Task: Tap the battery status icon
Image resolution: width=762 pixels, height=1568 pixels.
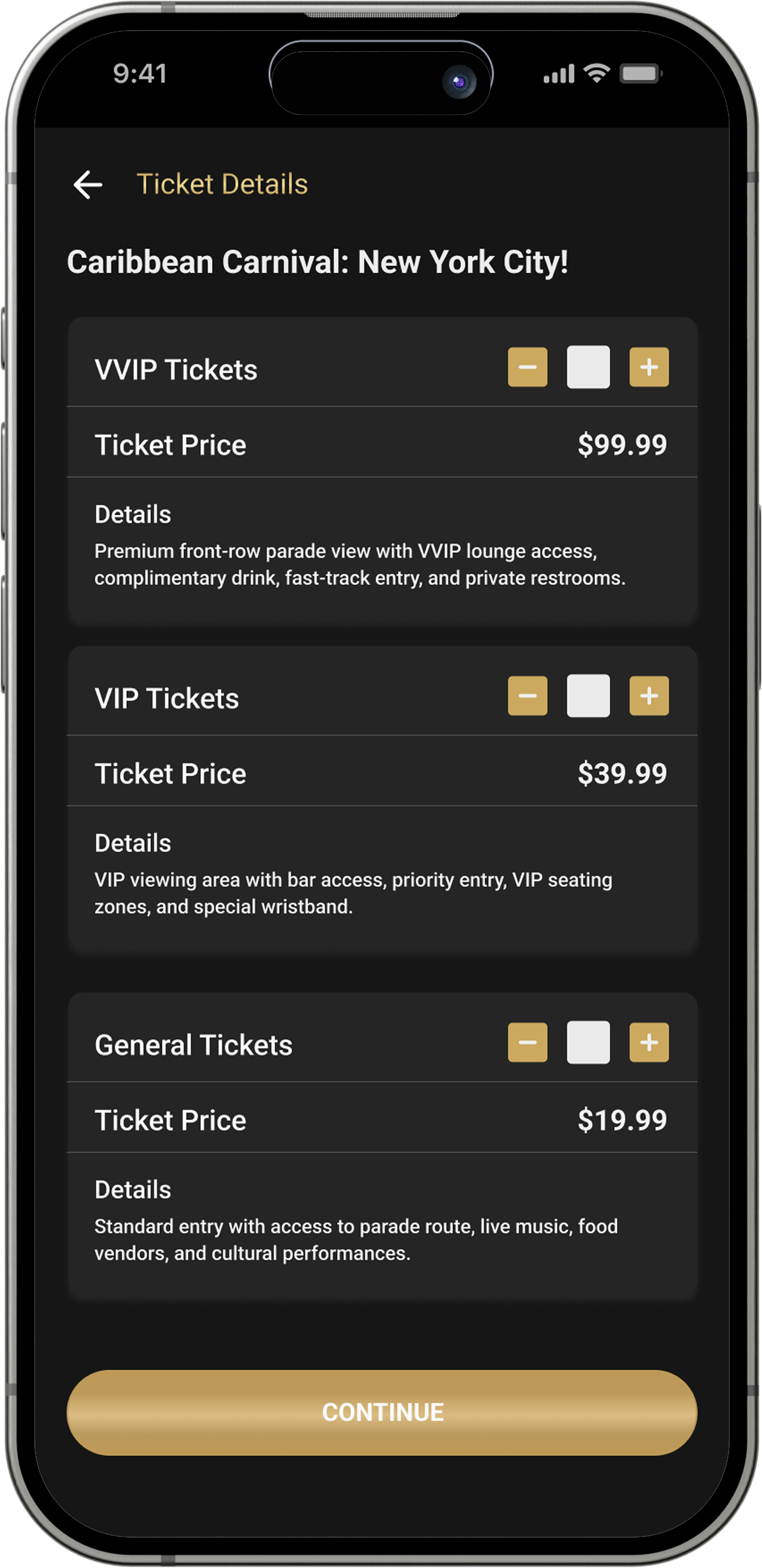Action: [x=640, y=74]
